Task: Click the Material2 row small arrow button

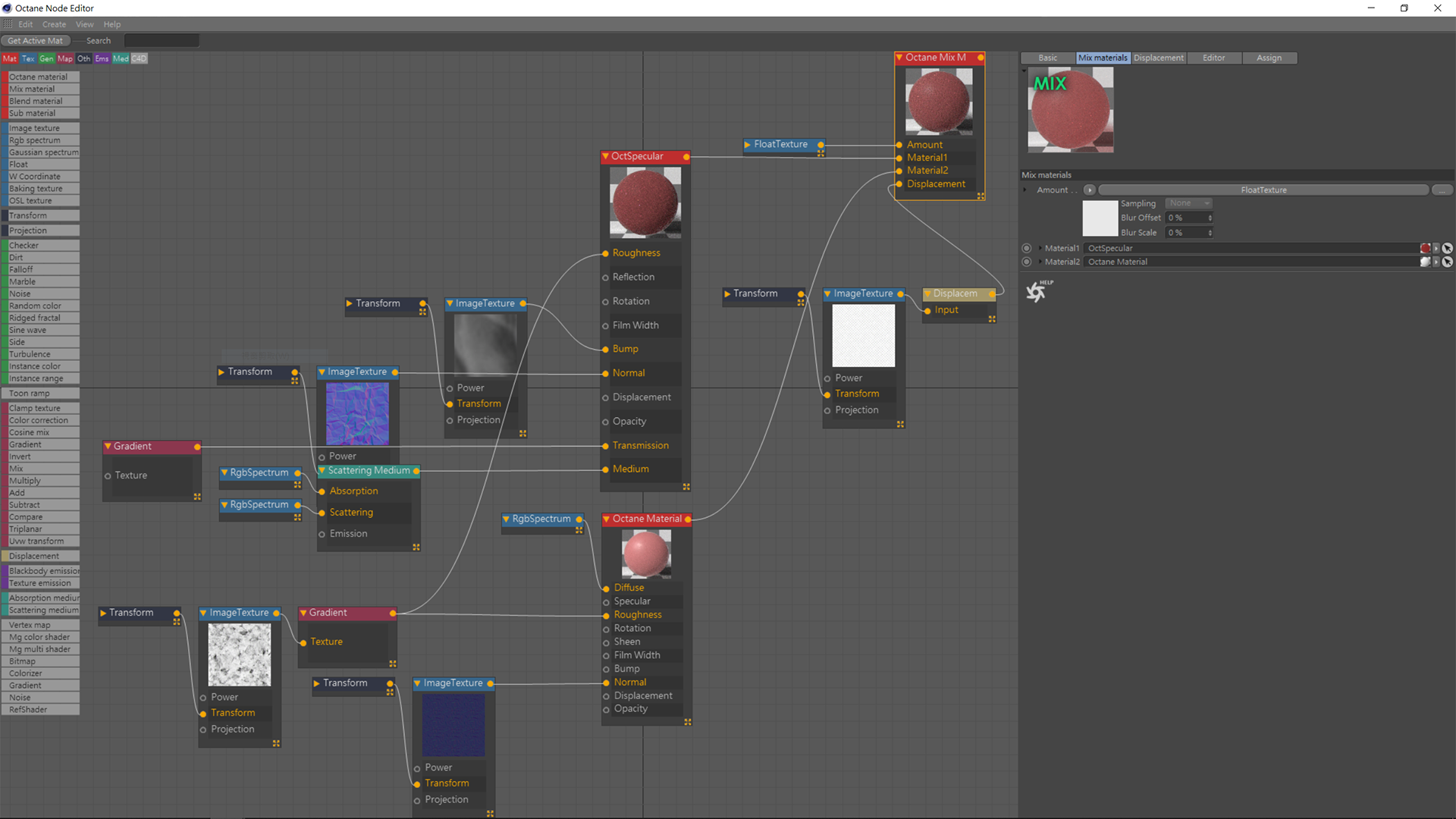Action: (x=1436, y=262)
